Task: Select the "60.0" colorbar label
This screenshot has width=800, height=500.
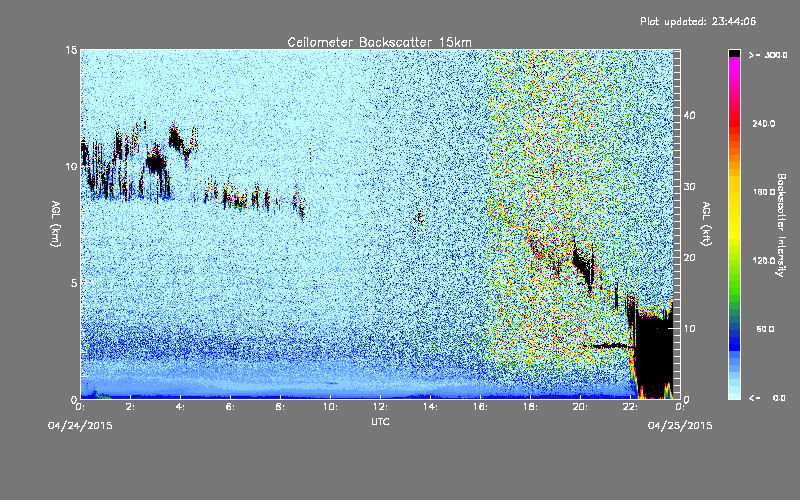Action: 765,329
